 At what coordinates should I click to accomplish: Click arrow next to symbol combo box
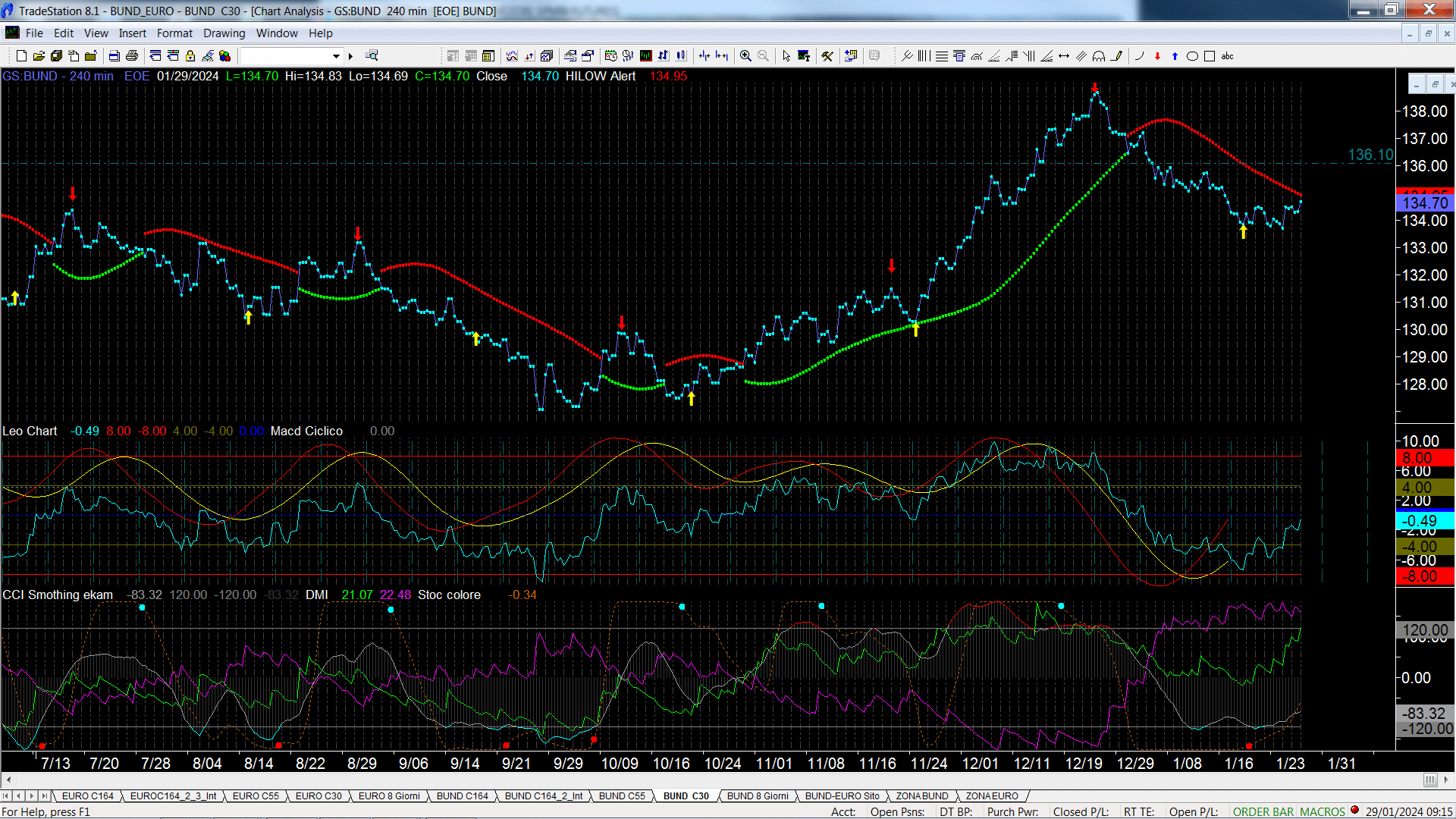[350, 56]
